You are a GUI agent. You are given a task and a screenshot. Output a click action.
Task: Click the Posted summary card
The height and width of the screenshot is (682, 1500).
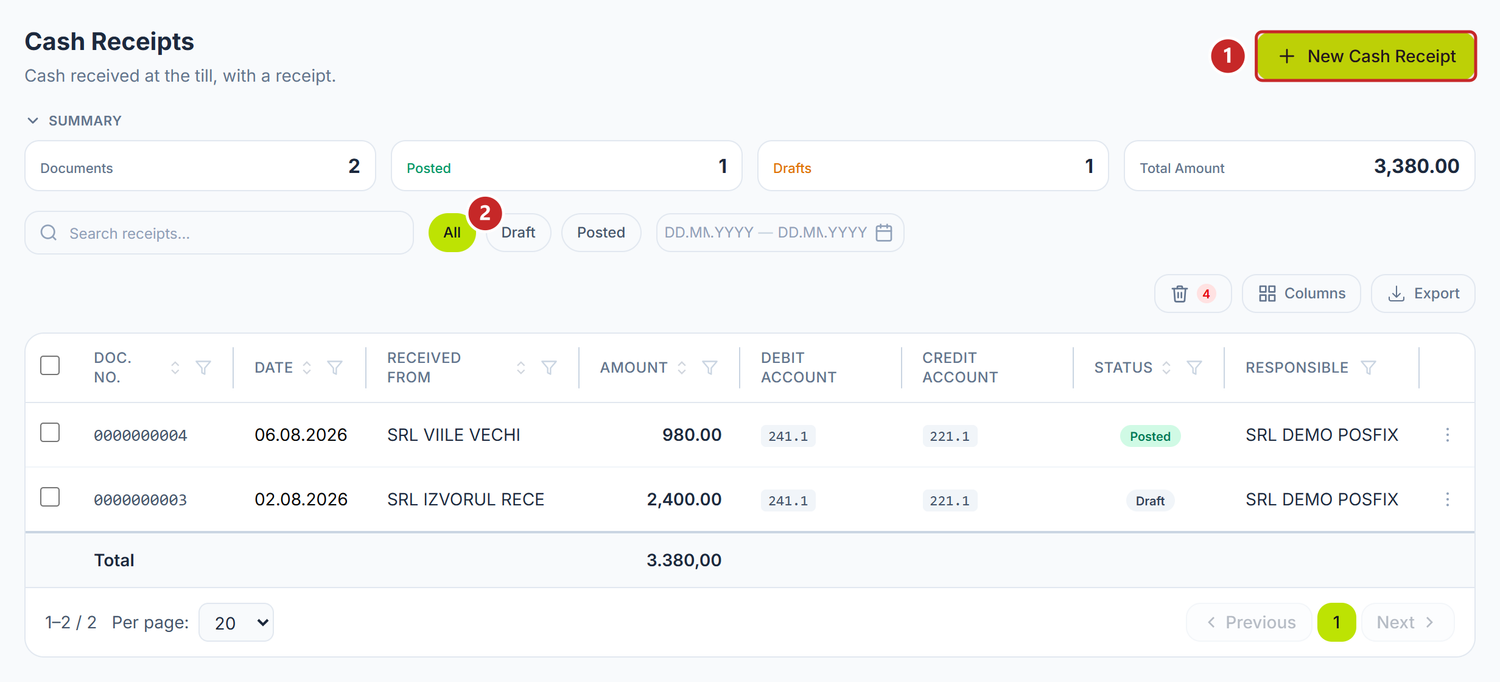pos(566,166)
